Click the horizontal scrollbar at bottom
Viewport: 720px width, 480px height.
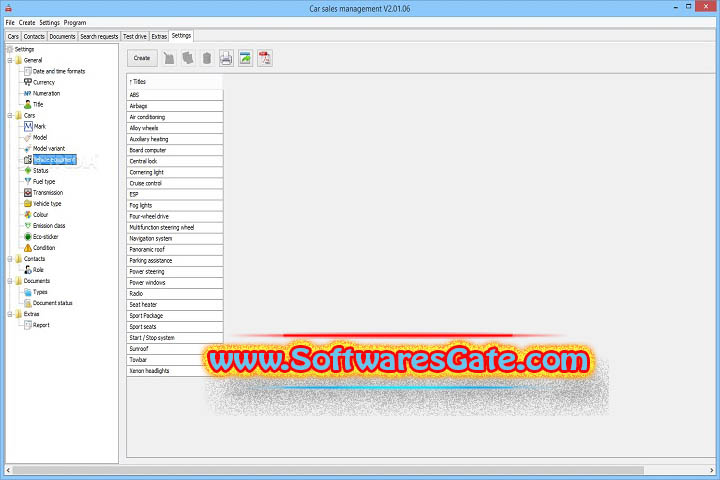coord(328,470)
